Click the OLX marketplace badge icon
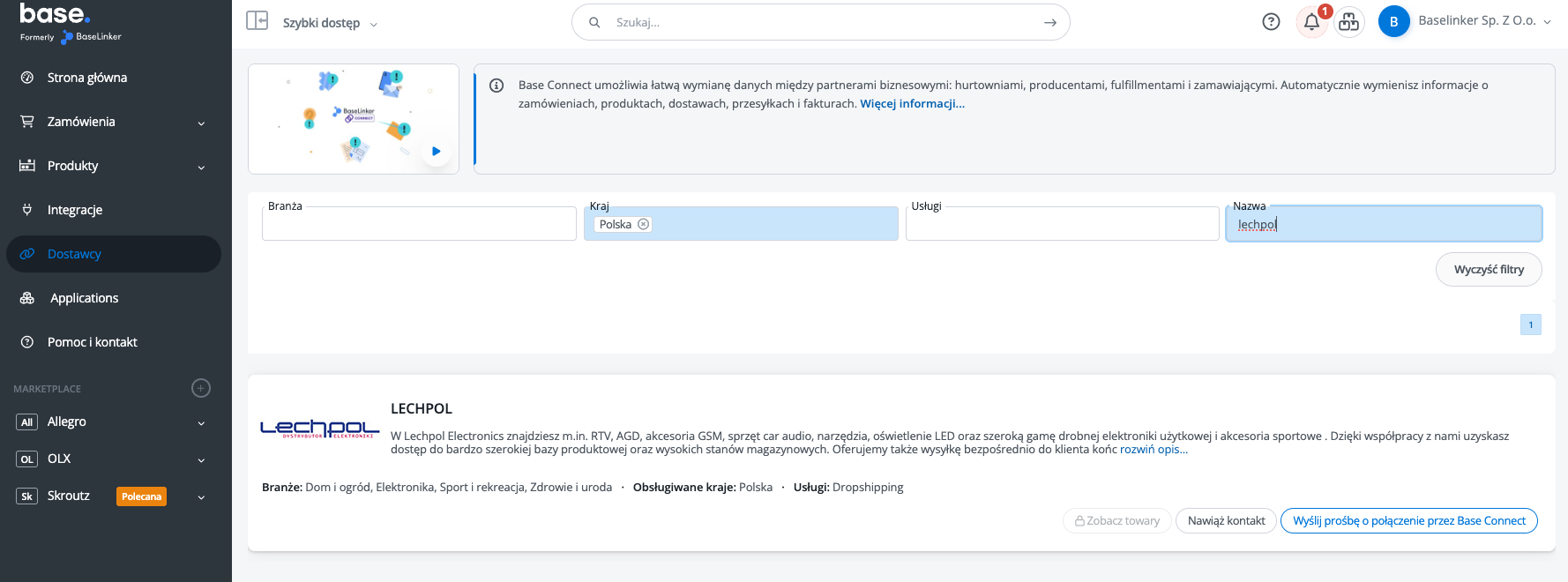The height and width of the screenshot is (582, 1568). coord(27,459)
